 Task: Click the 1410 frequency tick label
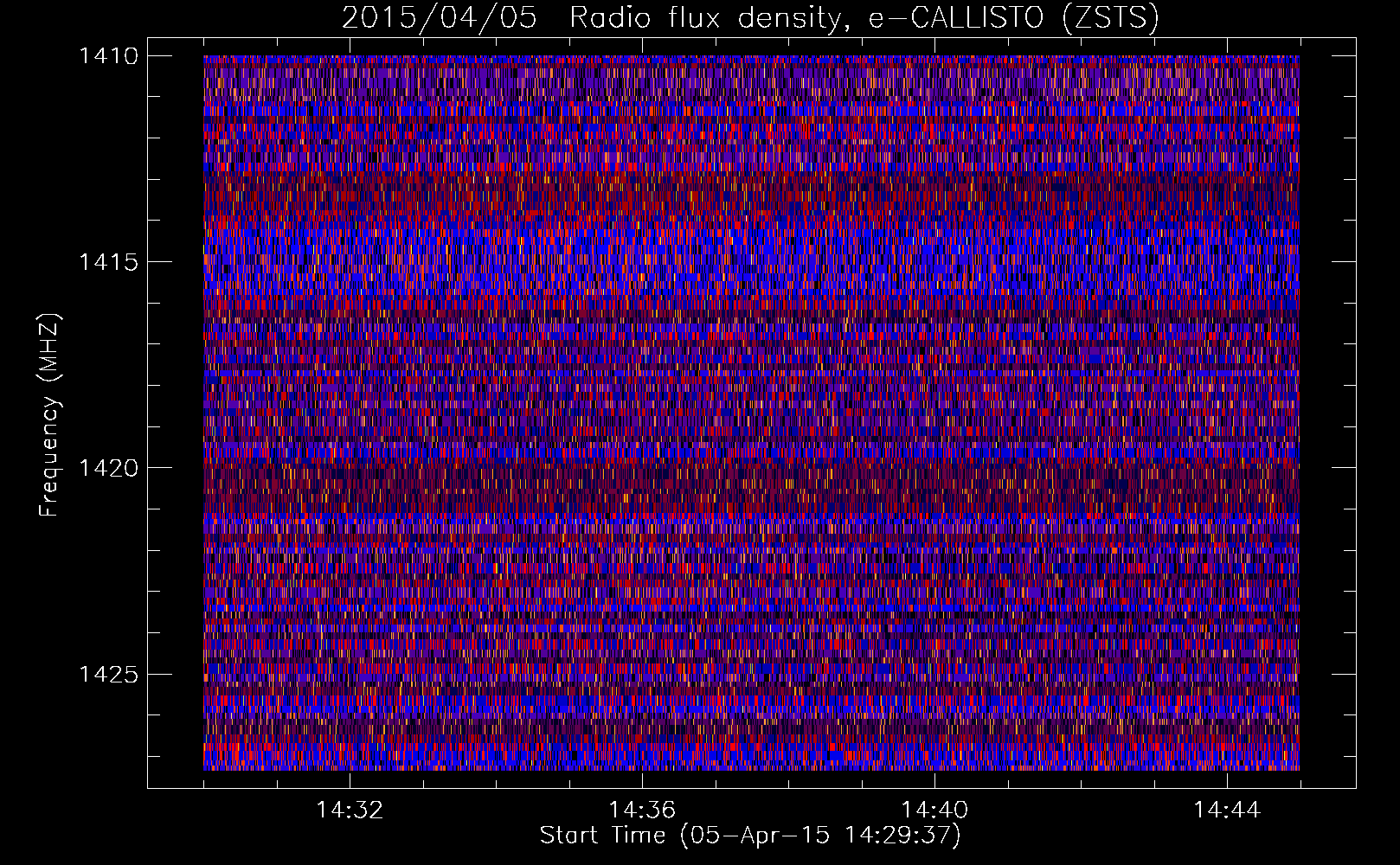[x=108, y=56]
